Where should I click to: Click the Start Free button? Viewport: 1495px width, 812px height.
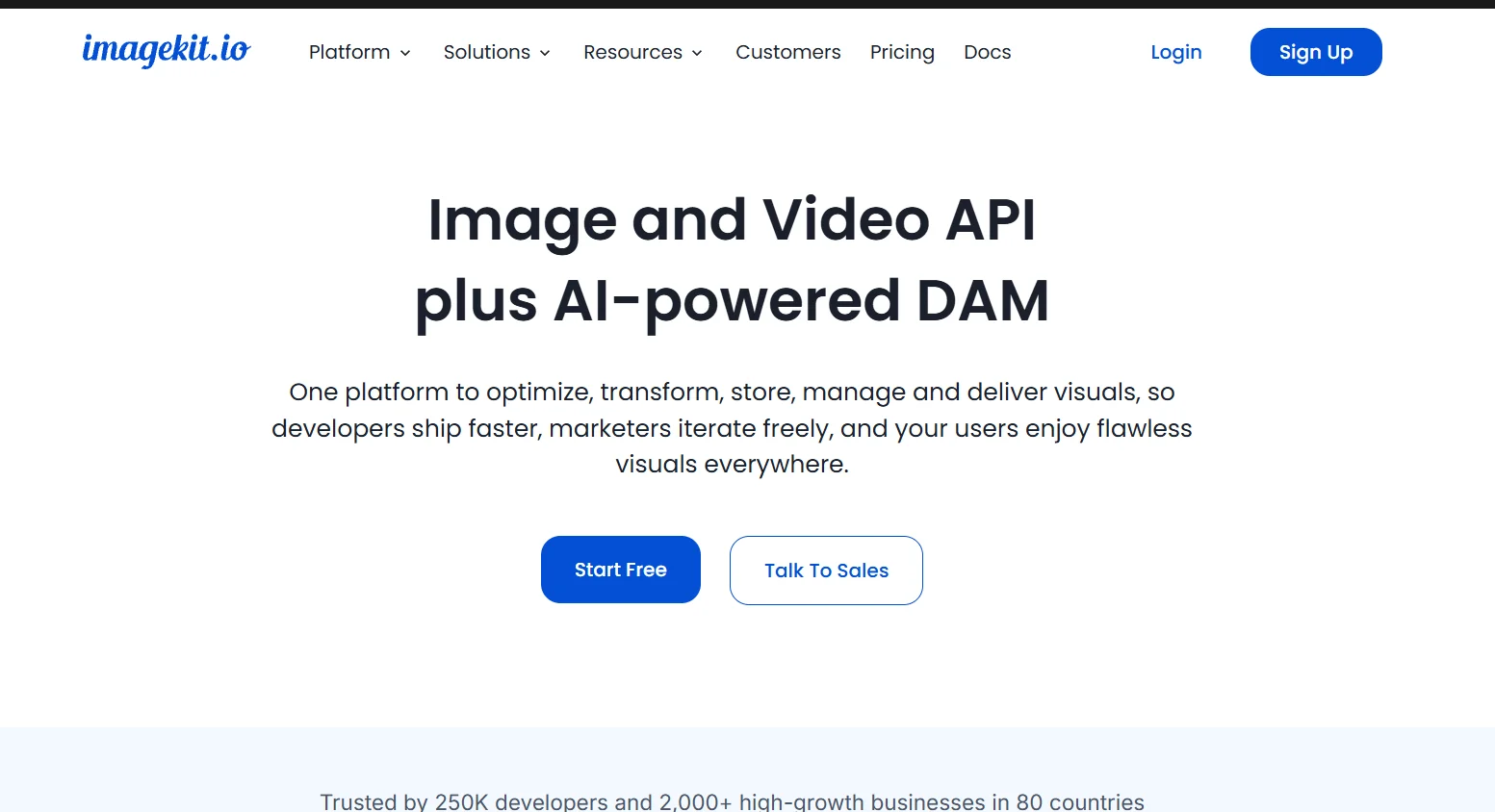[620, 570]
